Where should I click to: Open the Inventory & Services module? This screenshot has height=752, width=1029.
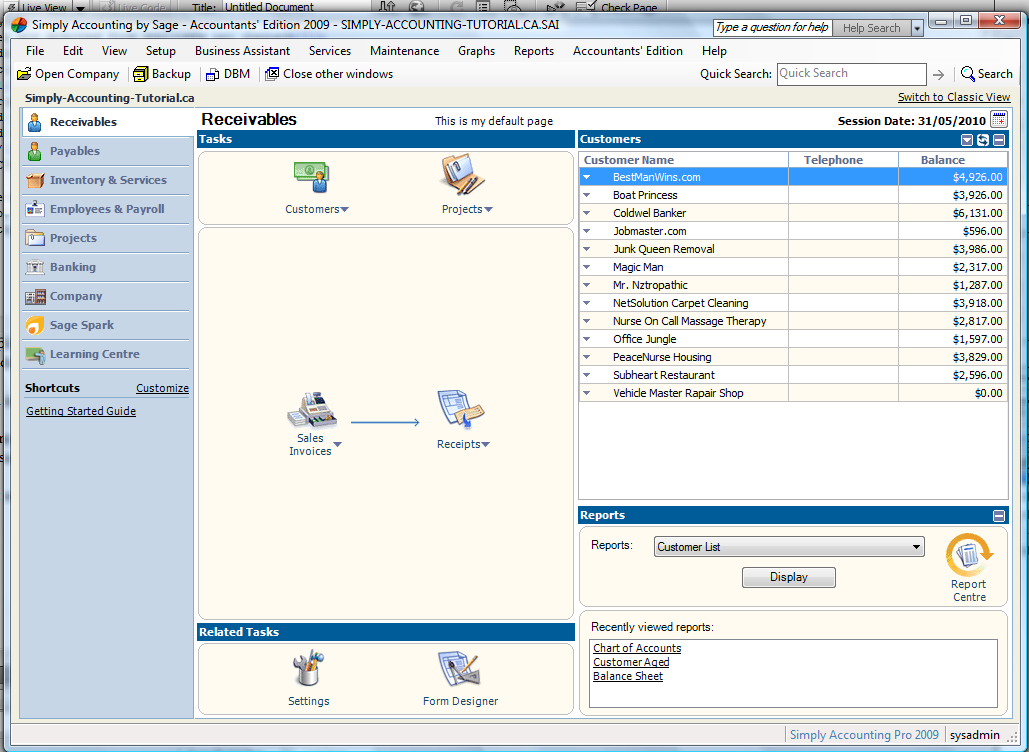106,180
